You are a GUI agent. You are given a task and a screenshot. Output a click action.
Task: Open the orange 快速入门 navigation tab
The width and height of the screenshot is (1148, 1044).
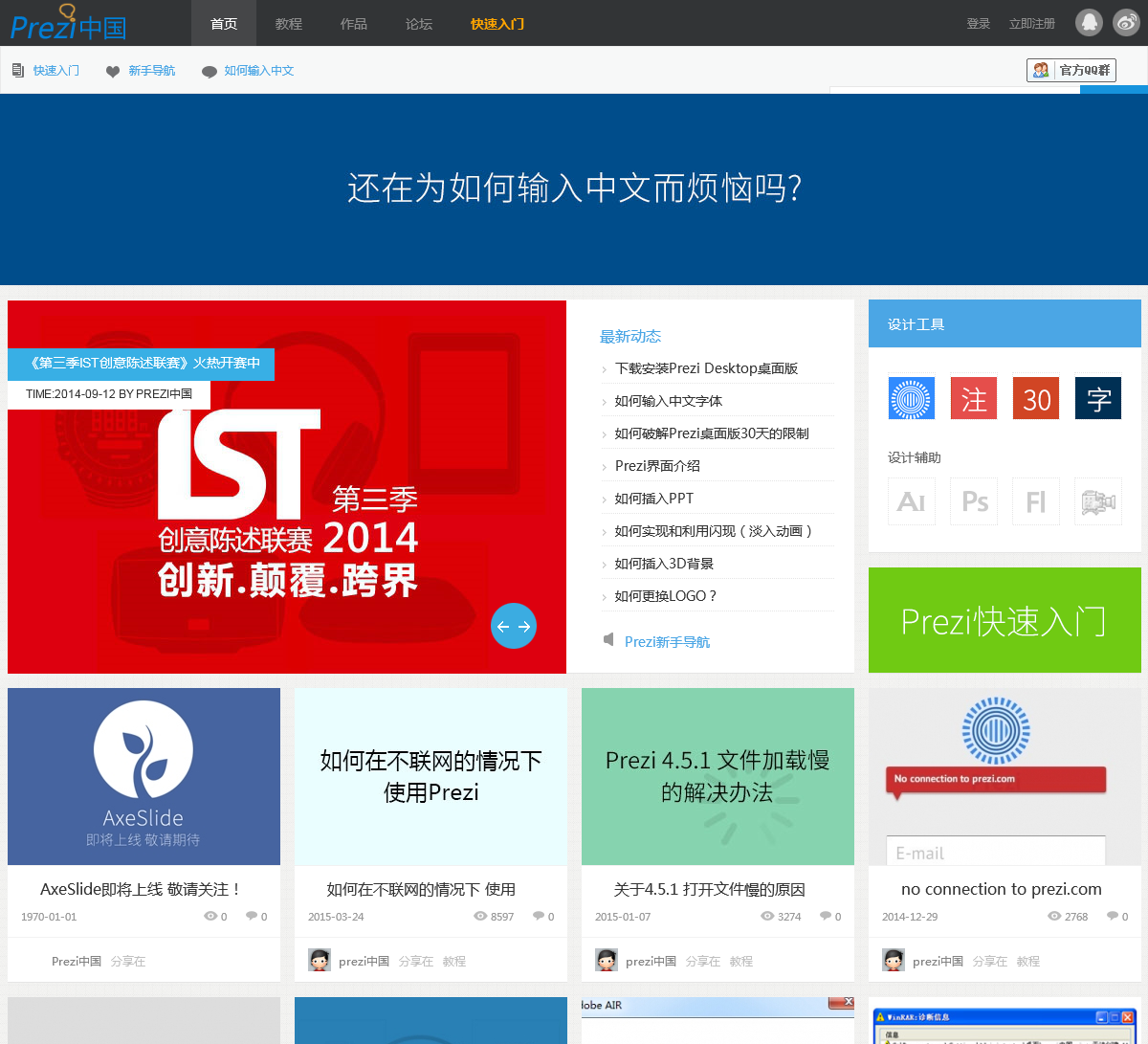click(497, 23)
